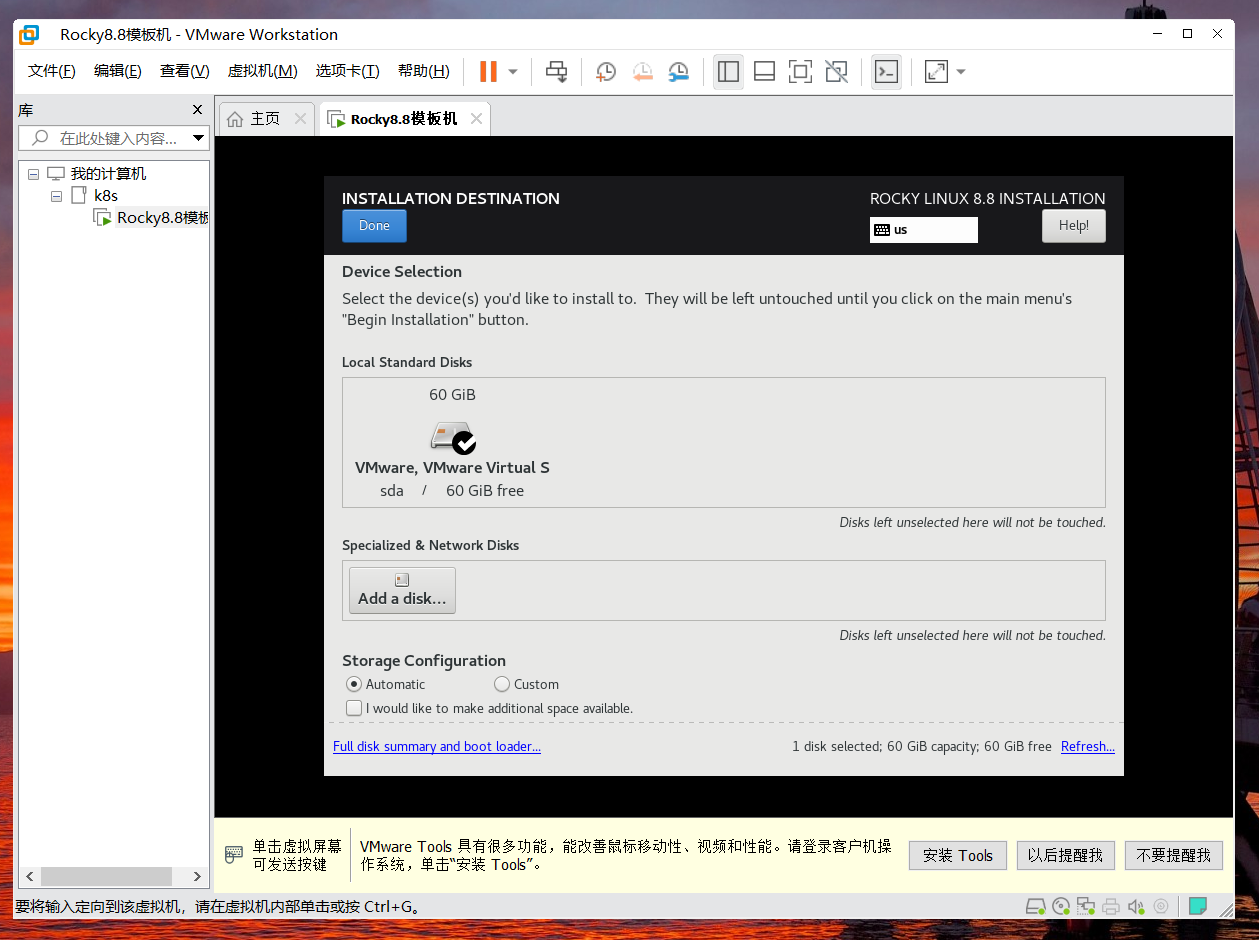
Task: Click the us keyboard layout indicator
Action: click(924, 230)
